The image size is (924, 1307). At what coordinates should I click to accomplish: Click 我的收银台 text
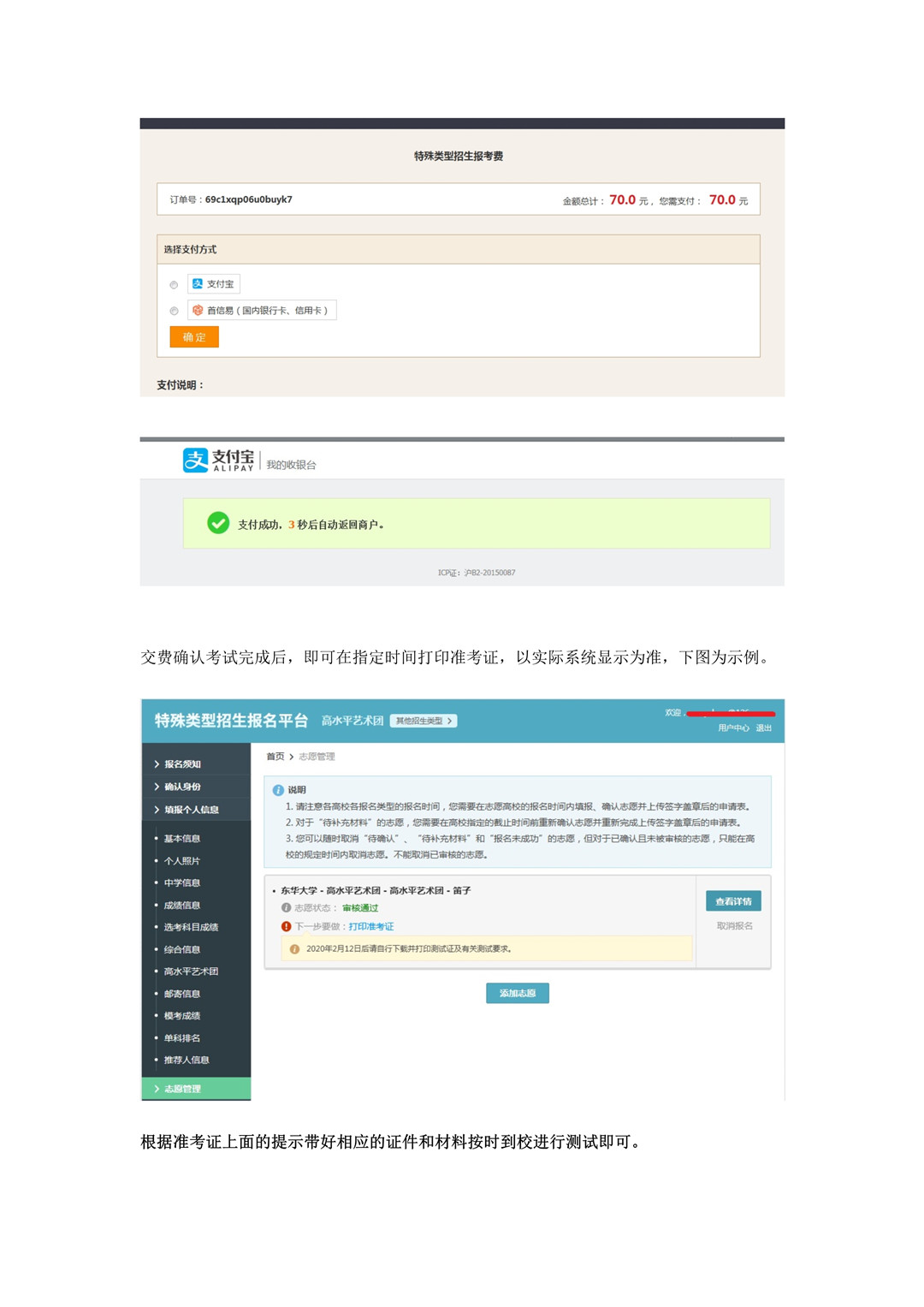point(291,465)
